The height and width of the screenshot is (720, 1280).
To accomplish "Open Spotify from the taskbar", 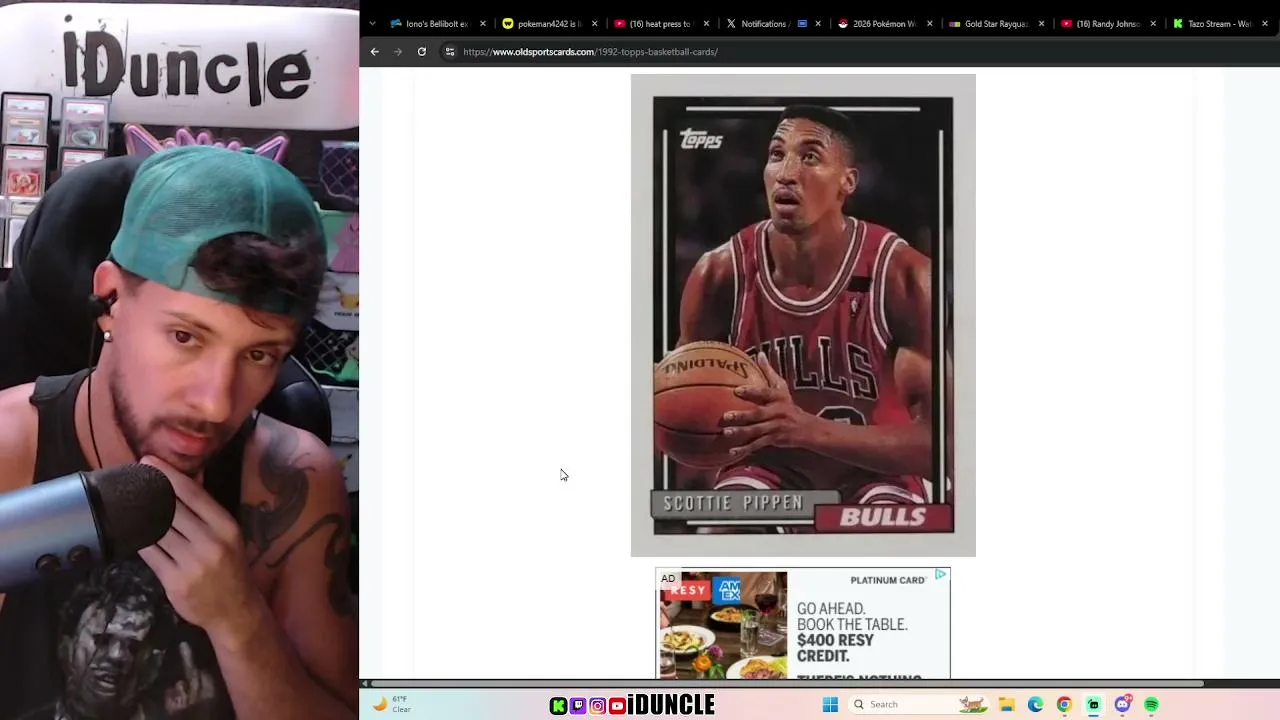I will click(1152, 705).
